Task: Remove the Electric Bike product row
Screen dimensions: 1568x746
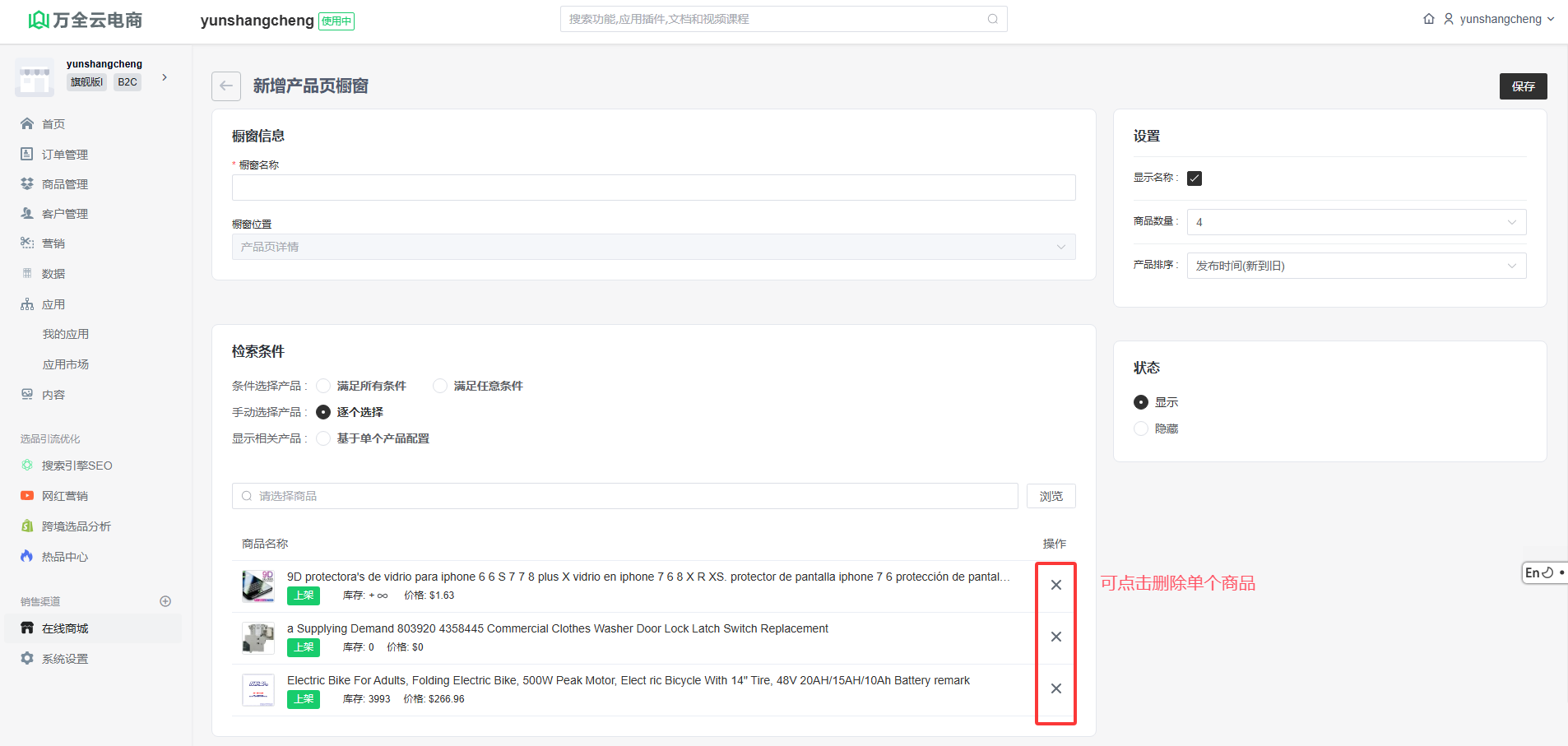Action: coord(1056,688)
